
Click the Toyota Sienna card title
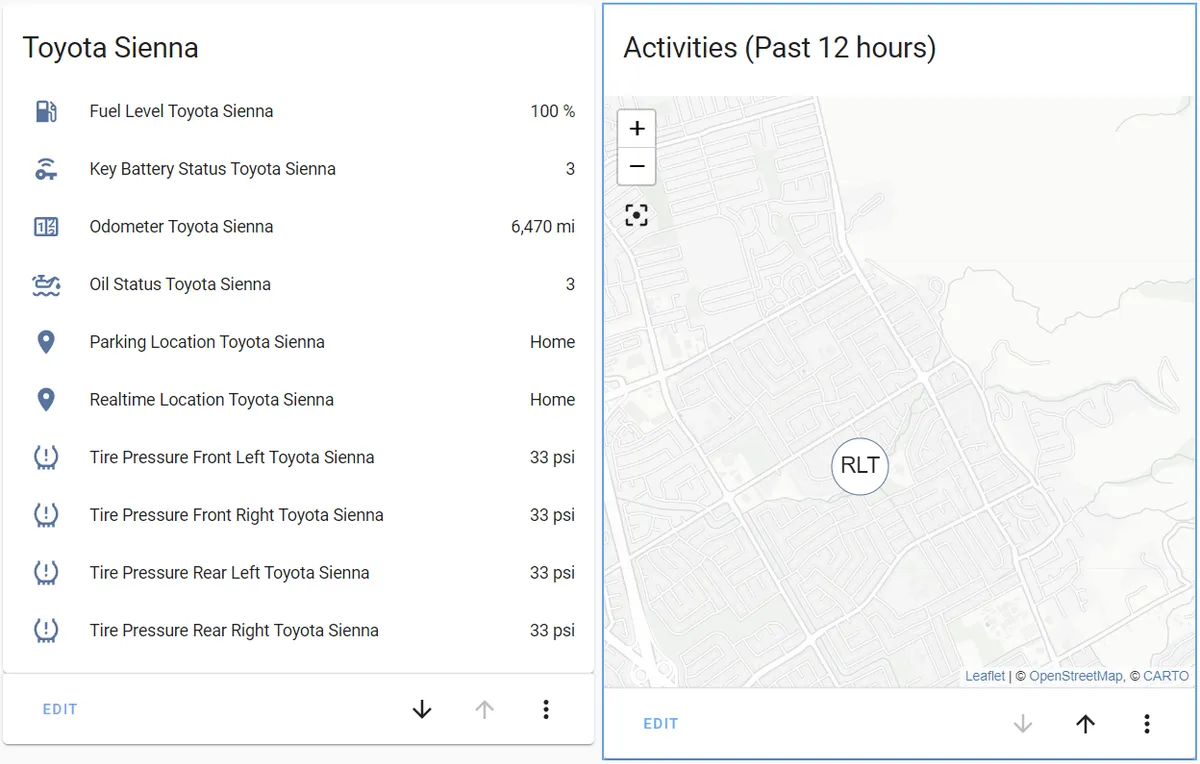(111, 48)
